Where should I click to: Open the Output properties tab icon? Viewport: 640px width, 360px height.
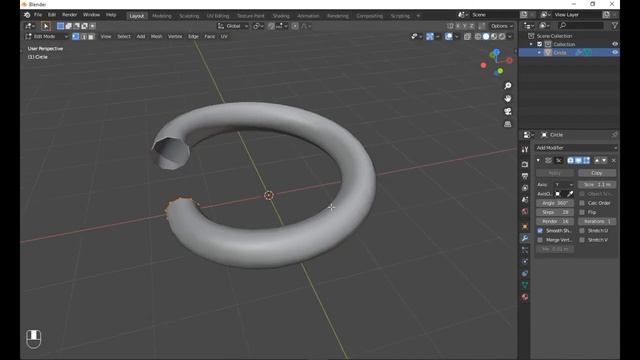click(x=525, y=176)
